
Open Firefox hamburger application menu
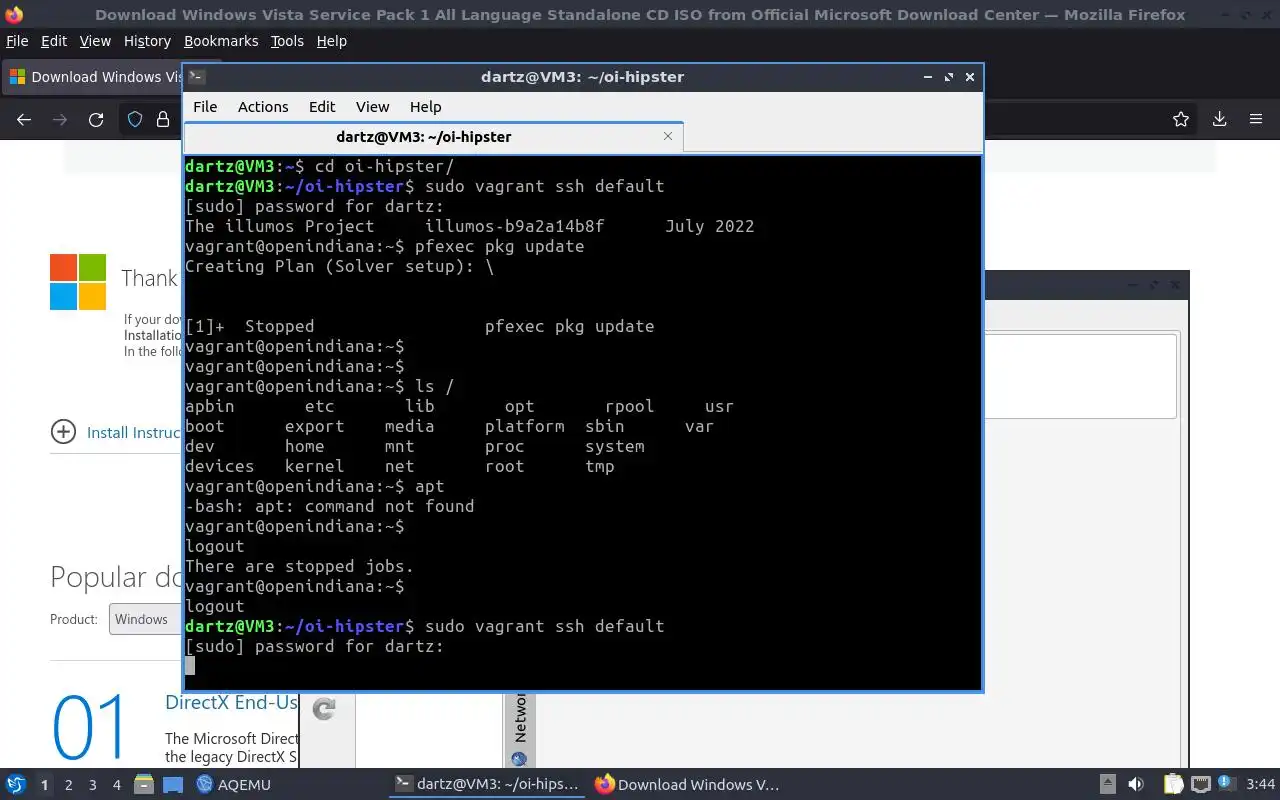[x=1256, y=120]
